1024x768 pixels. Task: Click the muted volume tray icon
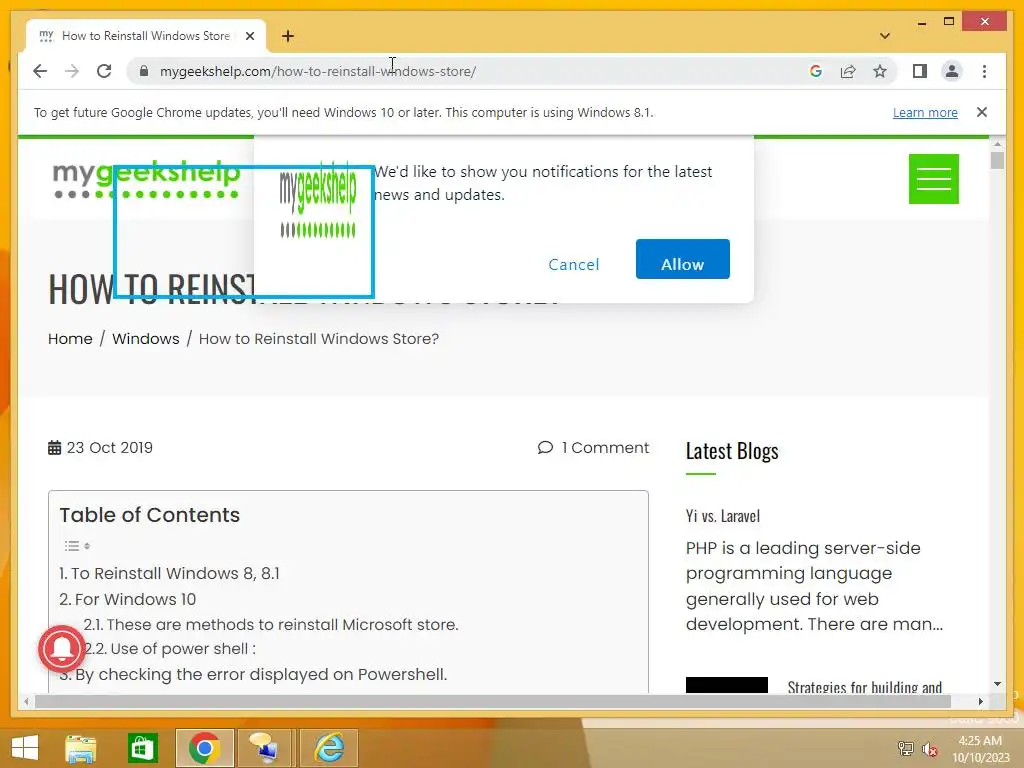pyautogui.click(x=930, y=749)
